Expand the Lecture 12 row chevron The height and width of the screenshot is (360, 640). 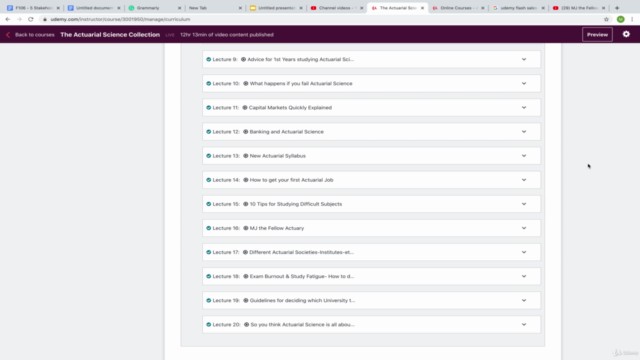[524, 131]
